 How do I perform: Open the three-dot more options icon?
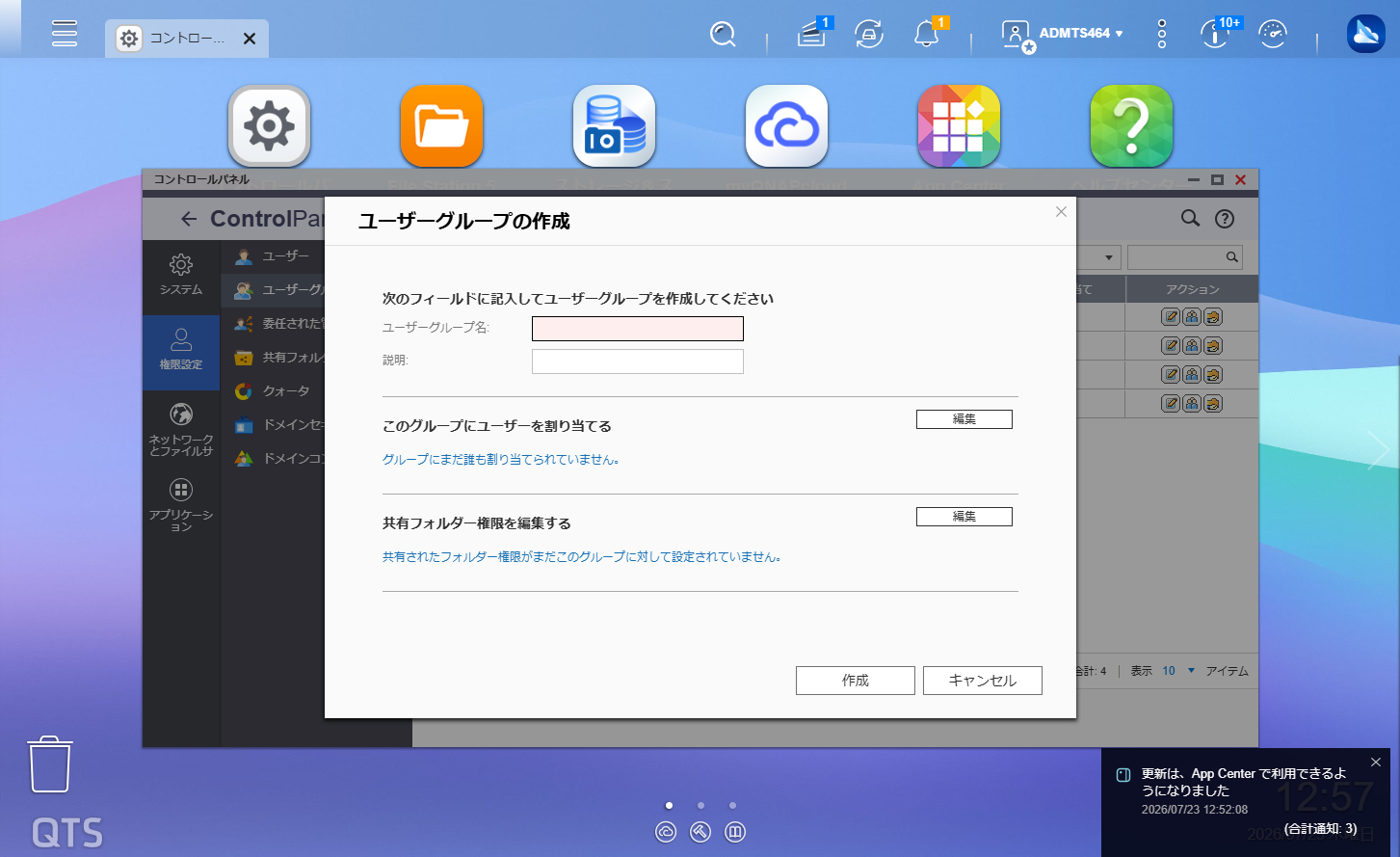1161,35
